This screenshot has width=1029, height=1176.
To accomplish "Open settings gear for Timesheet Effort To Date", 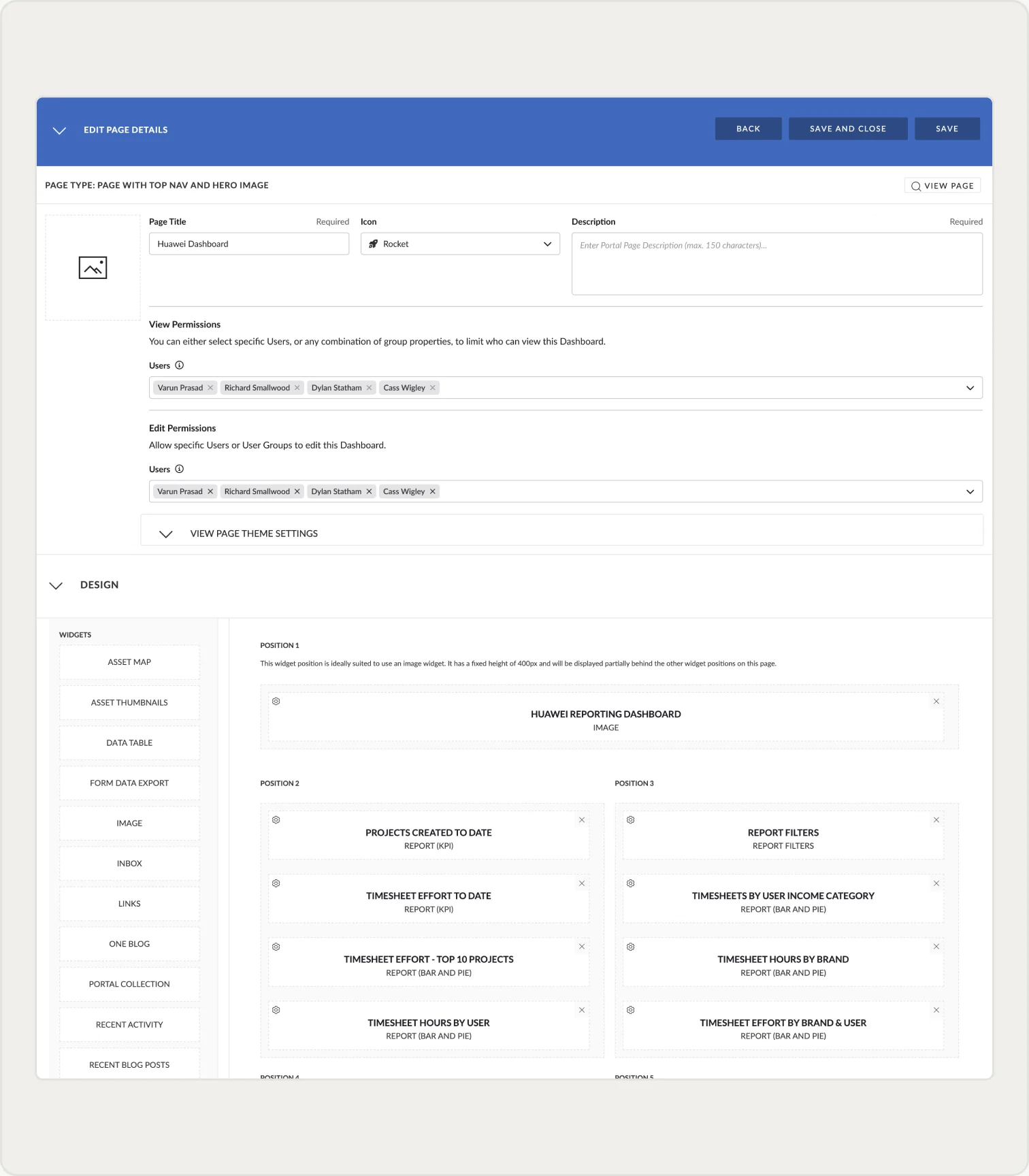I will pos(276,883).
